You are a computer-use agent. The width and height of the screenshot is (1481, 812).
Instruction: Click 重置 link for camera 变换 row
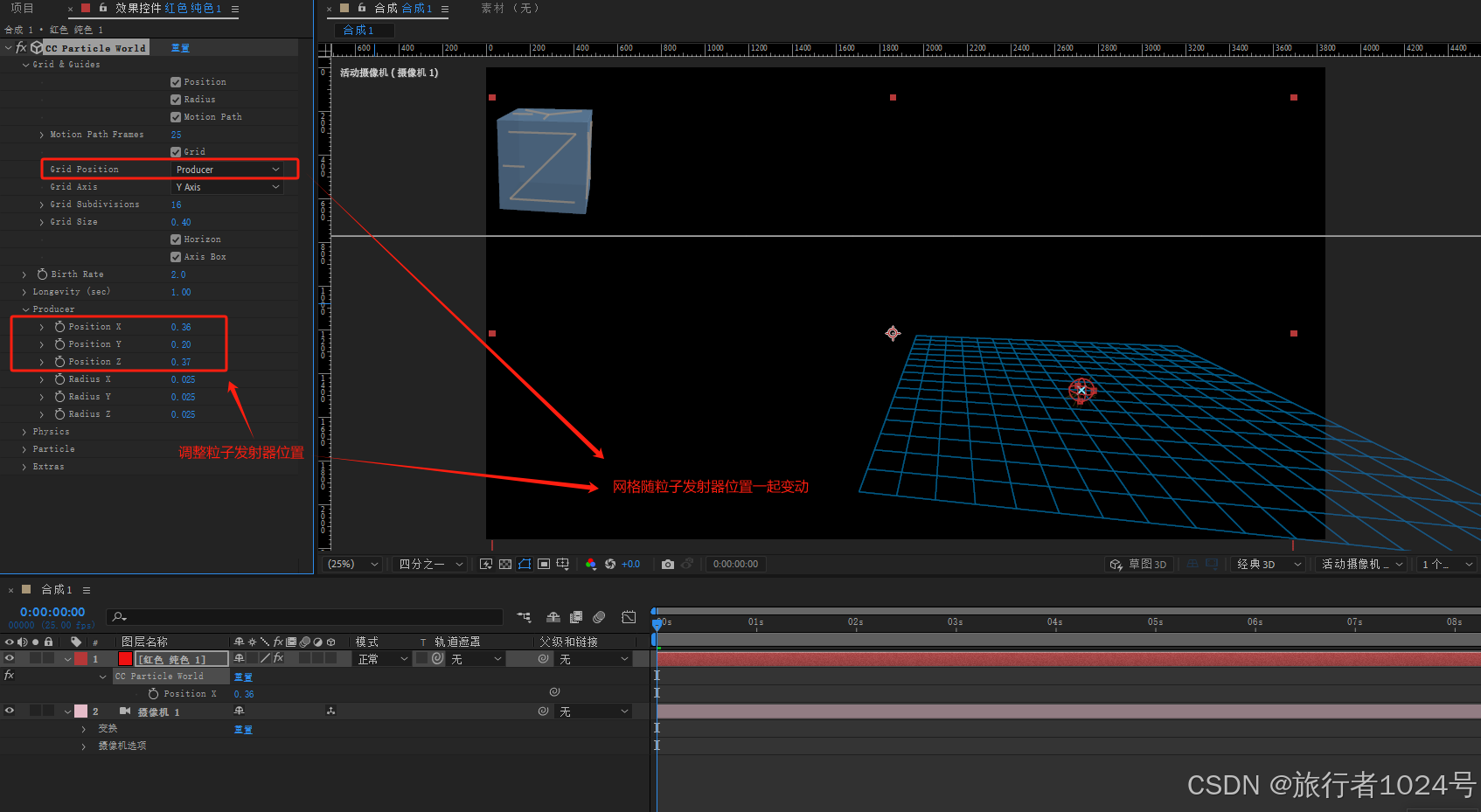click(243, 729)
